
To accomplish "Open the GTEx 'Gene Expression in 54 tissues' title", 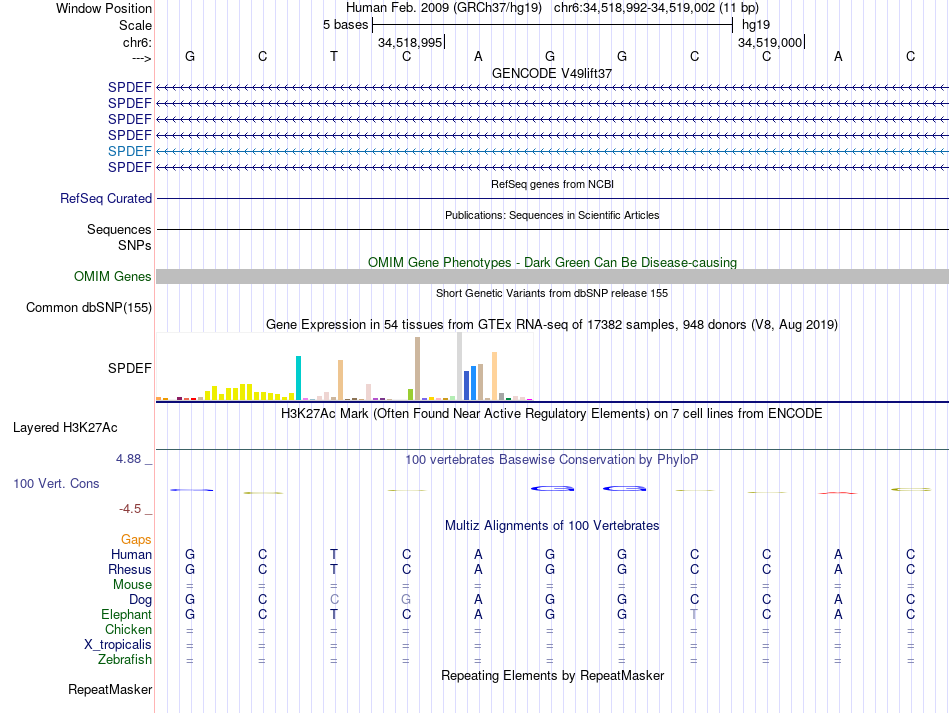I will pos(552,325).
